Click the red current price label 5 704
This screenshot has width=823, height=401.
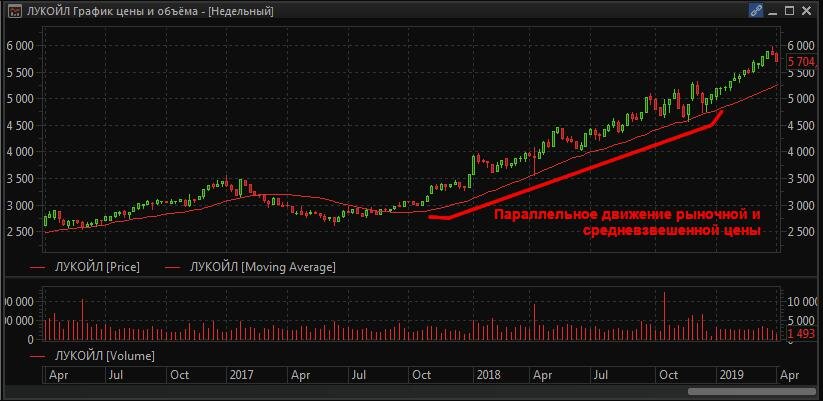tap(801, 62)
